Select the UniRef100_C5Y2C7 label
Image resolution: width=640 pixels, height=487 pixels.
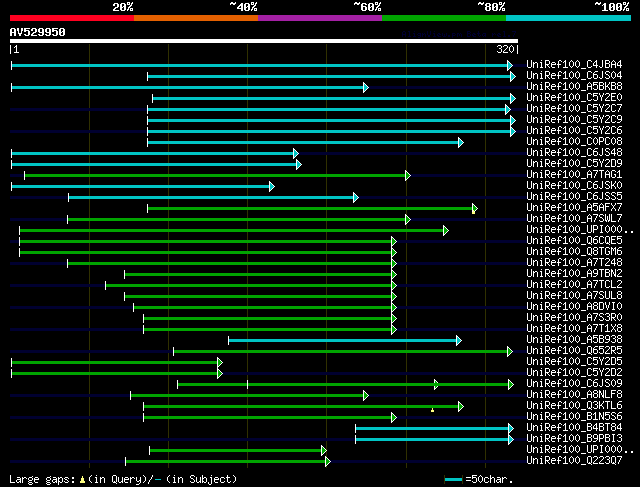(x=574, y=109)
